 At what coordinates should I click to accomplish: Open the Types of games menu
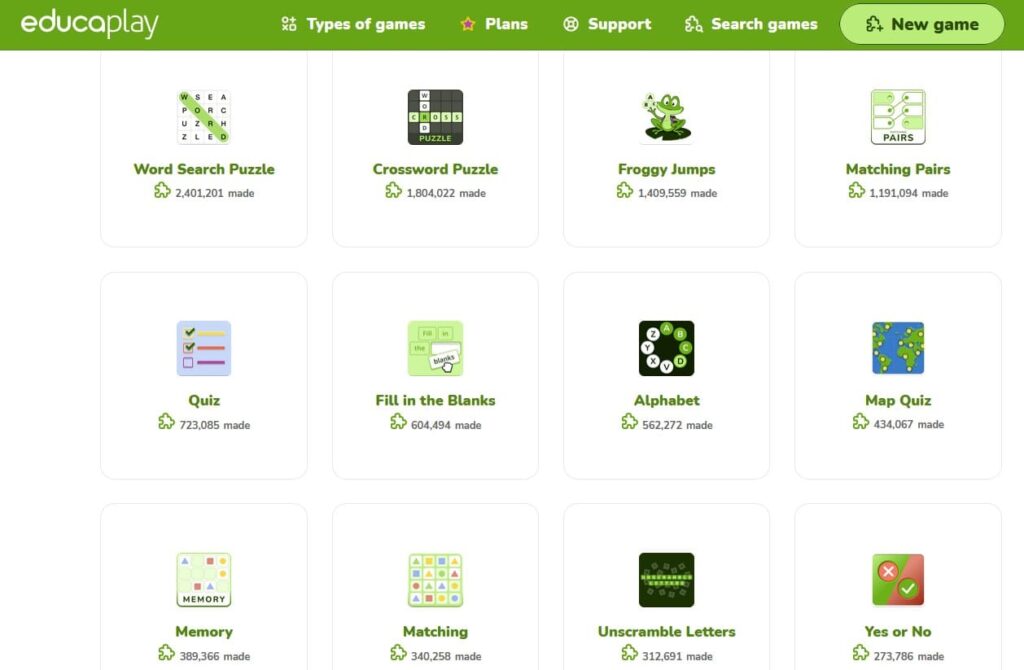click(353, 24)
